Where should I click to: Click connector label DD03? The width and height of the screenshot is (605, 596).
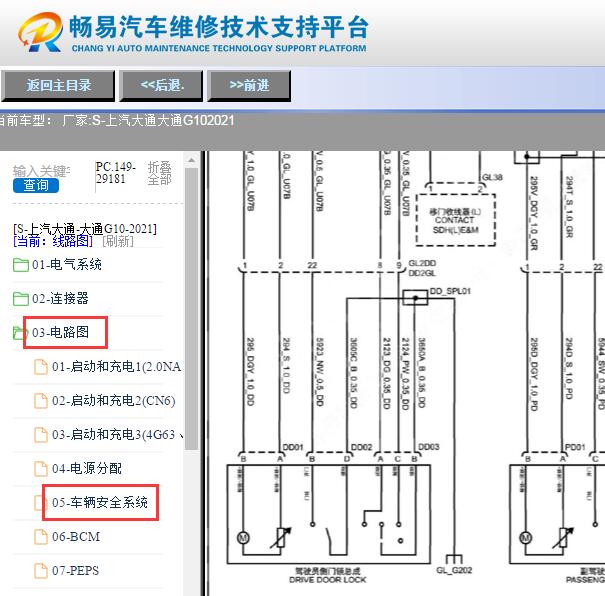(x=429, y=447)
